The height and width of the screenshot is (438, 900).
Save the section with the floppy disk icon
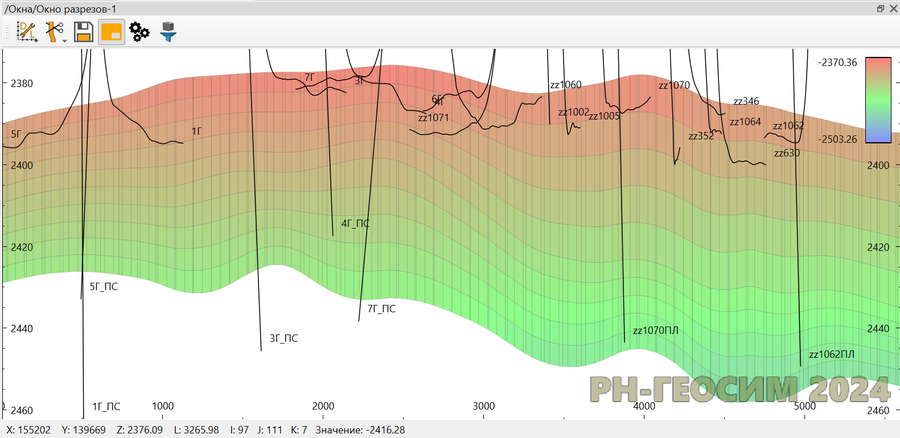pos(84,31)
